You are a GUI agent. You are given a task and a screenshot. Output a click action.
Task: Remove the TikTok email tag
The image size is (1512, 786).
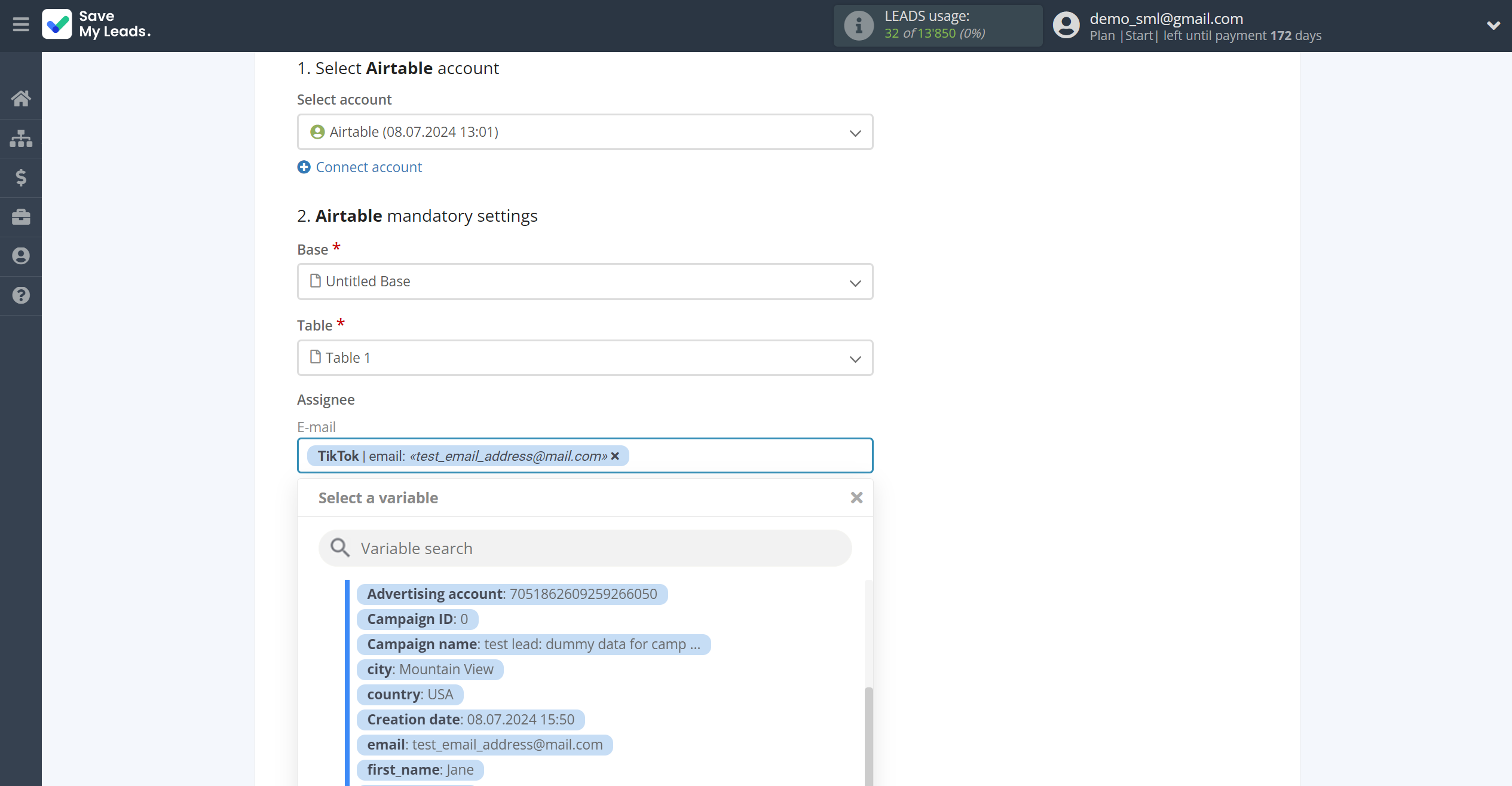coord(615,456)
